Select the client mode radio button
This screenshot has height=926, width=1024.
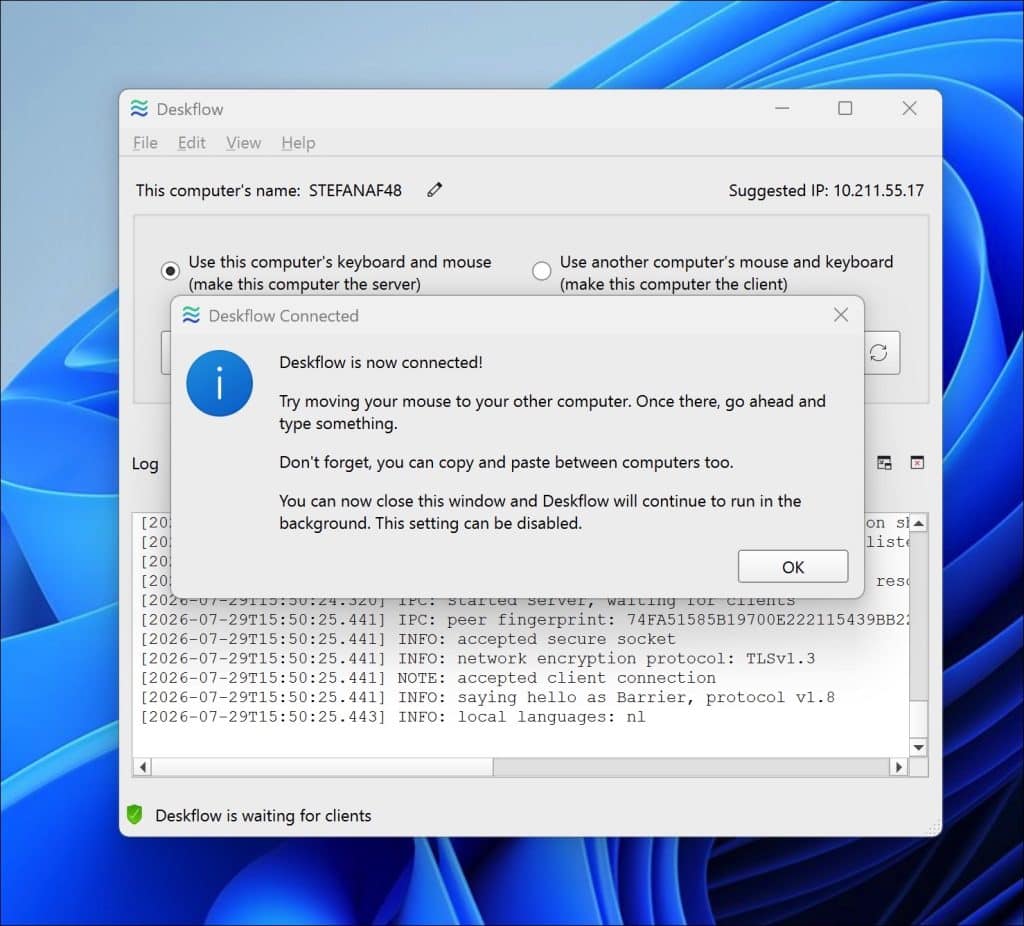click(541, 270)
